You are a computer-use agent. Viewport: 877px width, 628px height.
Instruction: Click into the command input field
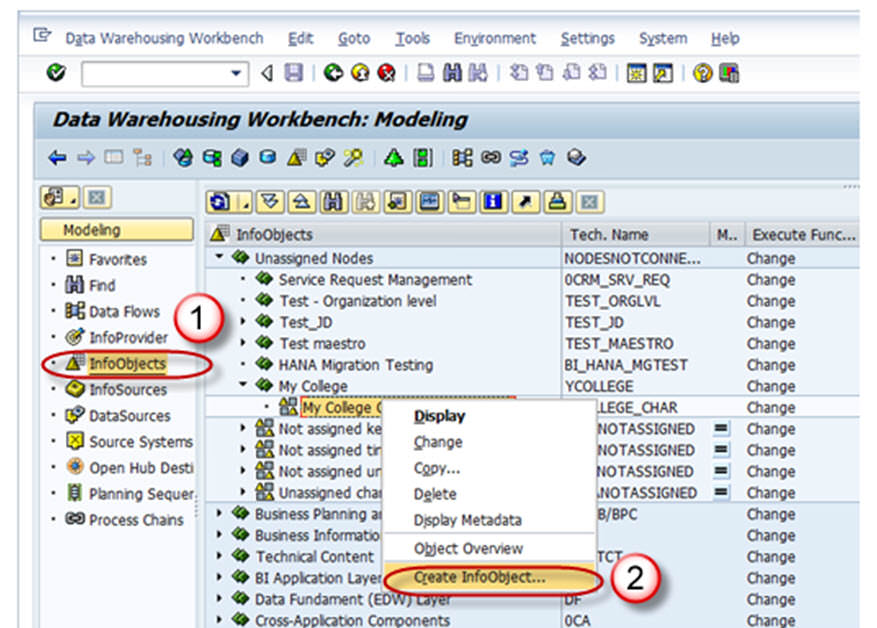pos(155,73)
